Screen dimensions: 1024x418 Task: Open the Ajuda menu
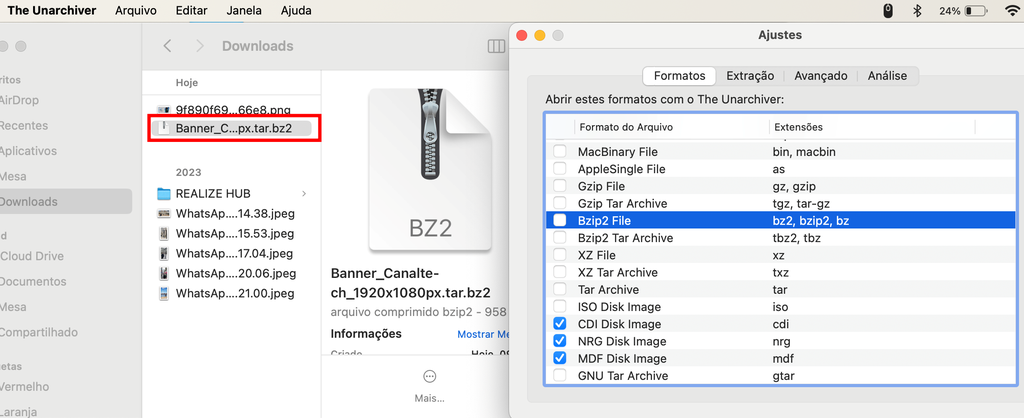point(296,10)
